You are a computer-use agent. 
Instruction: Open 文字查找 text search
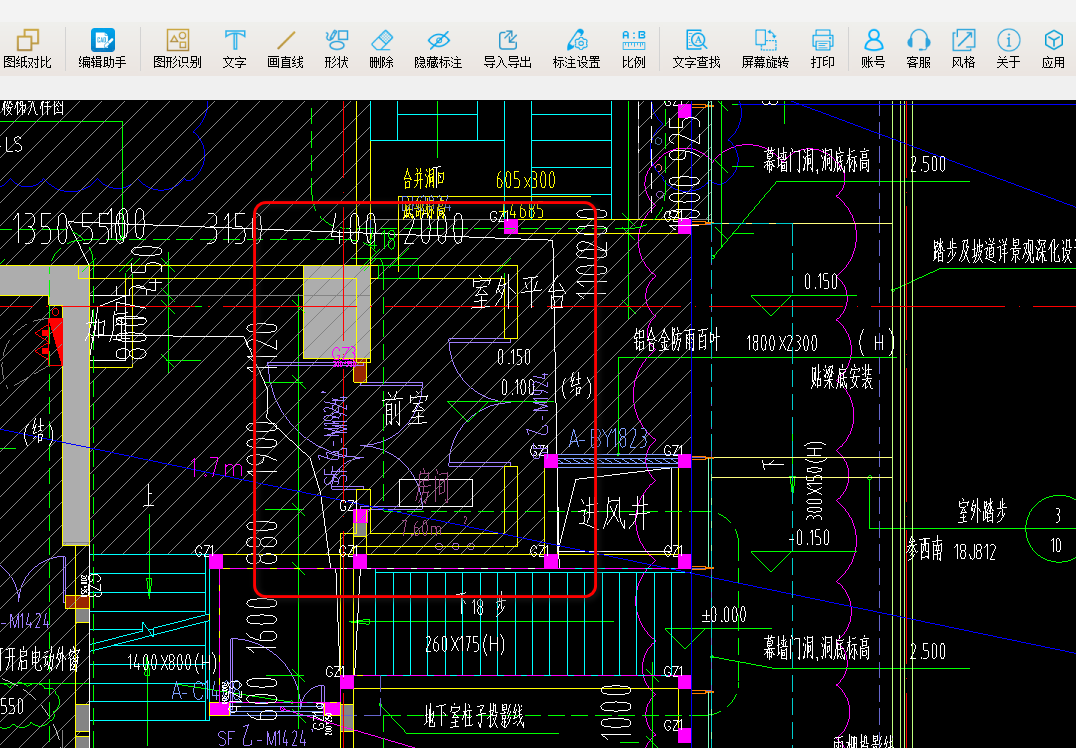click(x=696, y=47)
